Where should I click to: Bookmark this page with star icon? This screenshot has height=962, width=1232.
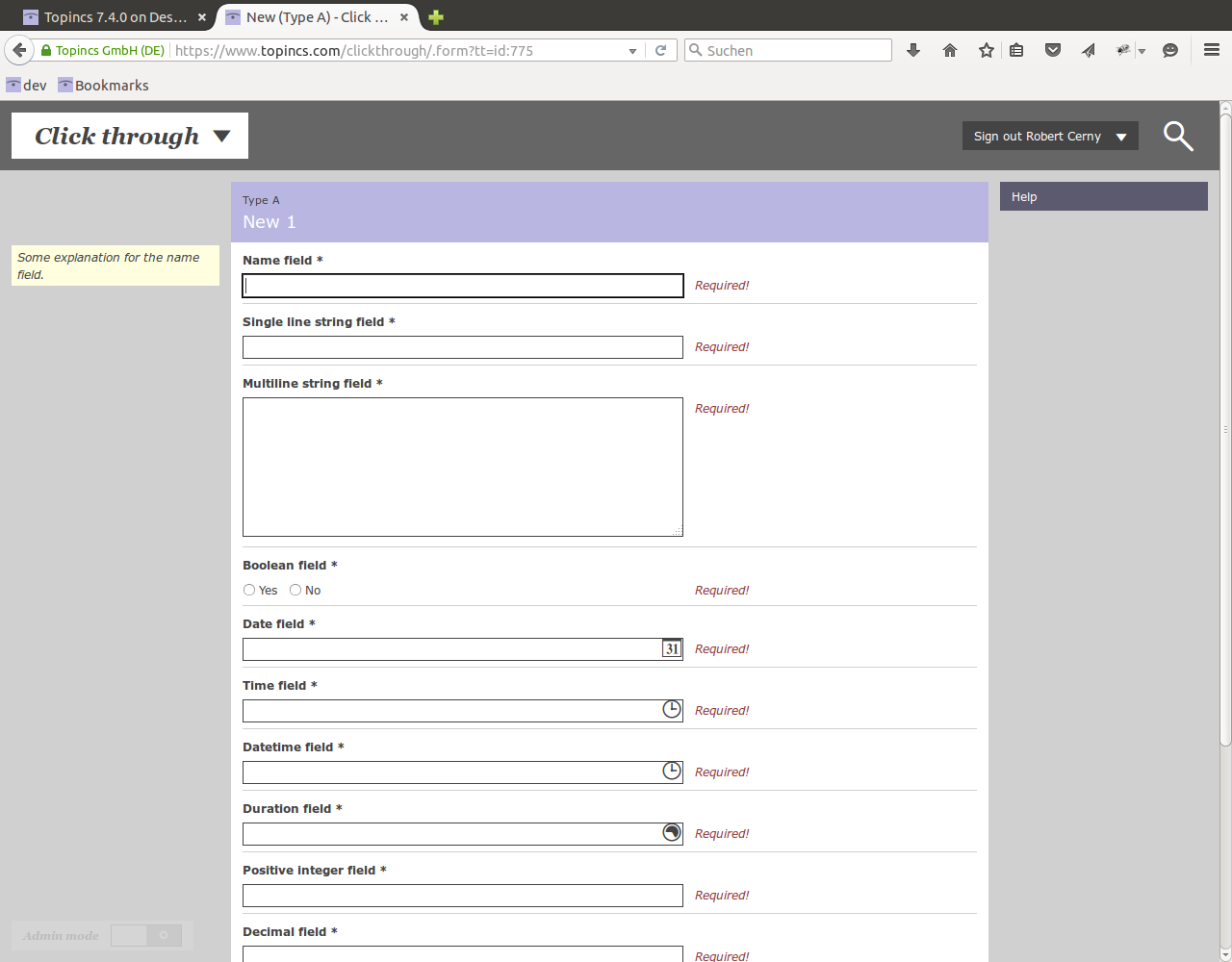(x=986, y=51)
